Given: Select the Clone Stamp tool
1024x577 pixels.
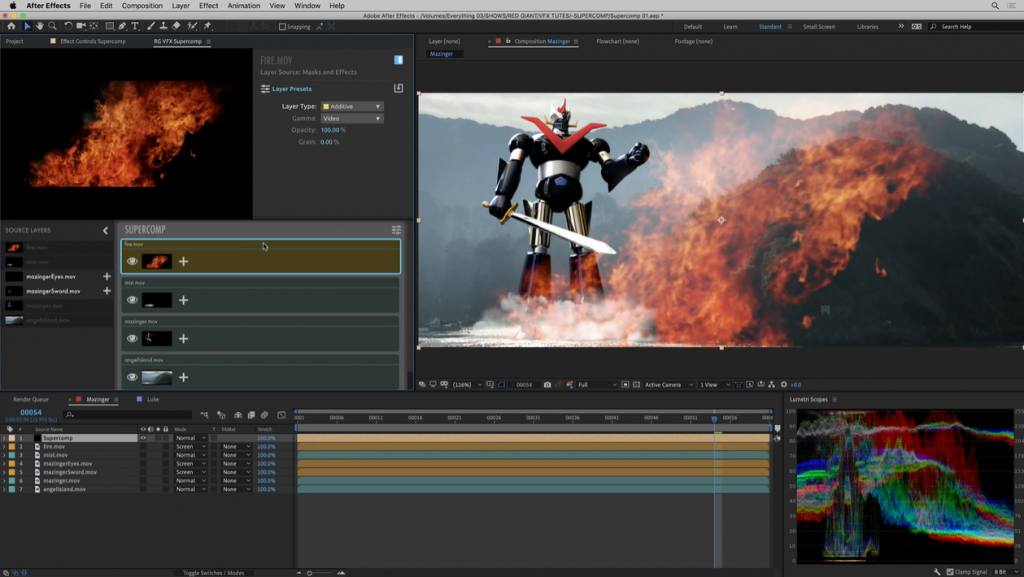Looking at the screenshot, I should coord(163,26).
